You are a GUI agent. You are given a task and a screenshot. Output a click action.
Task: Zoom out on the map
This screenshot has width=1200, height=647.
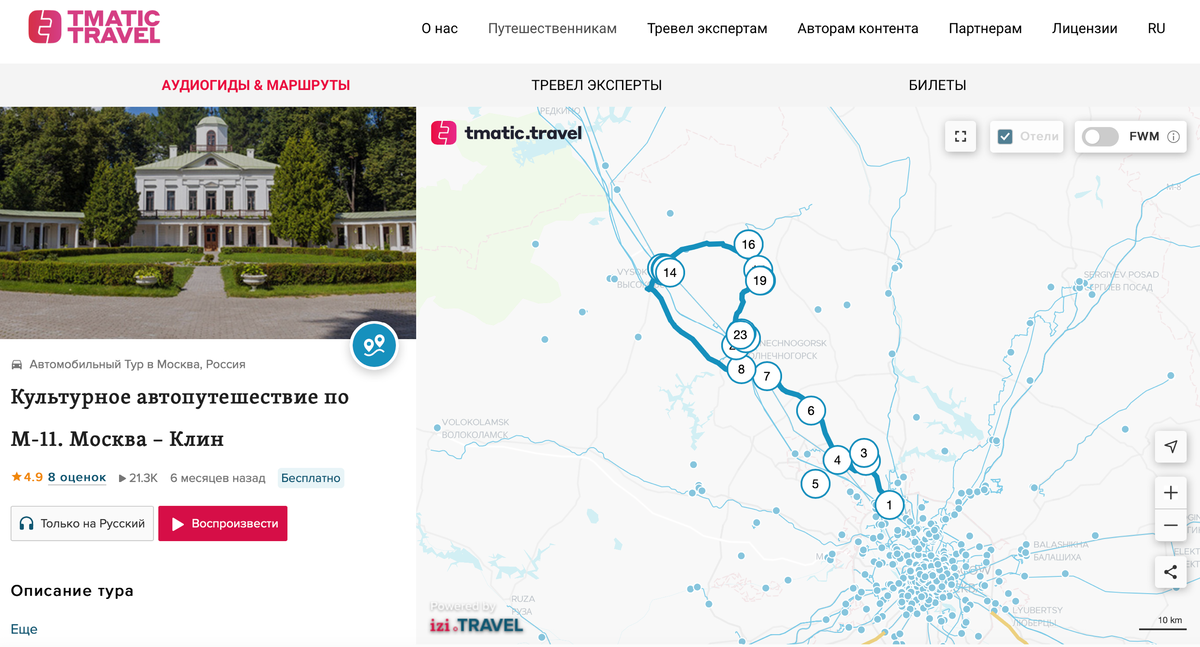point(1170,526)
